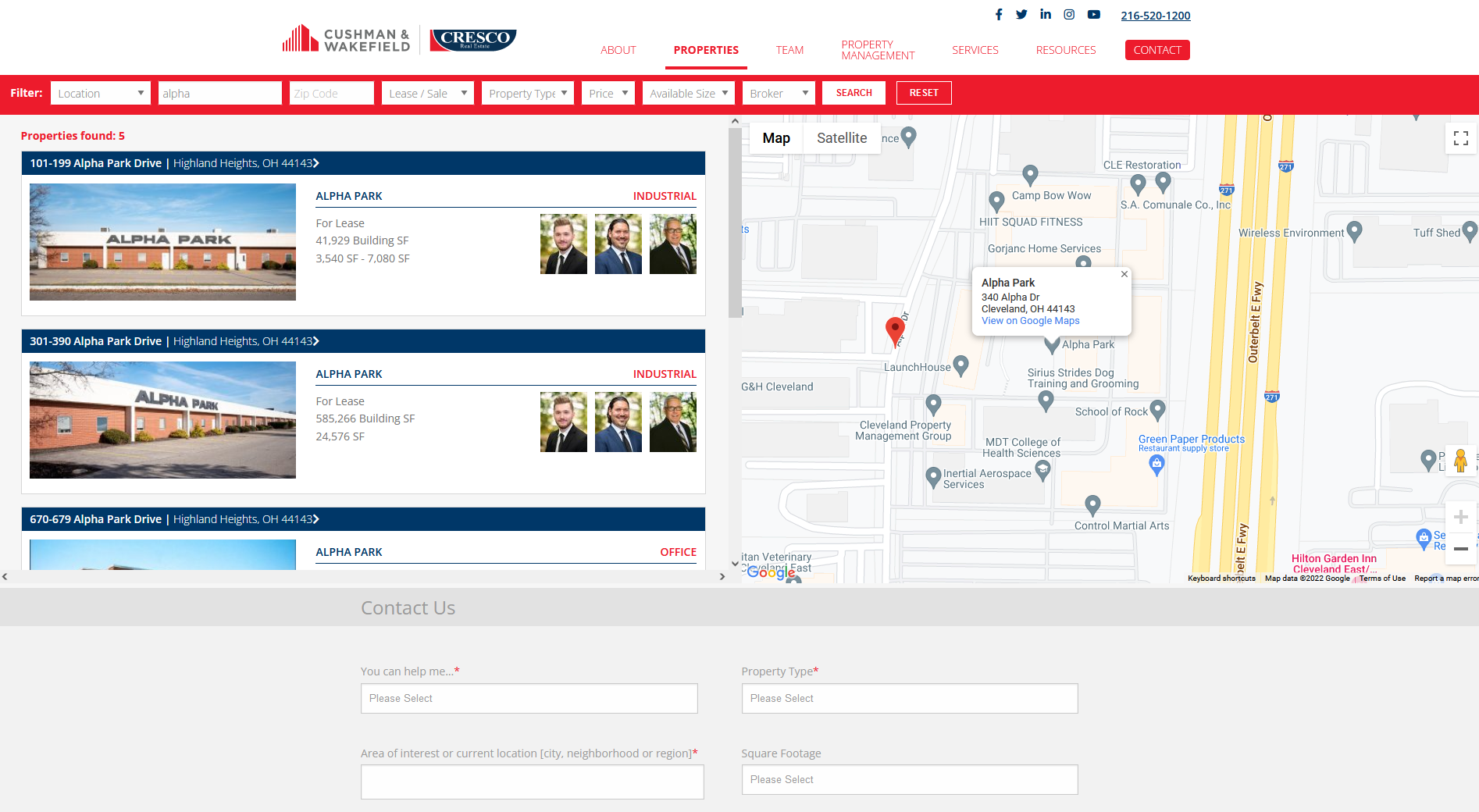1479x812 pixels.
Task: Open the Location filter dropdown
Action: 100,93
